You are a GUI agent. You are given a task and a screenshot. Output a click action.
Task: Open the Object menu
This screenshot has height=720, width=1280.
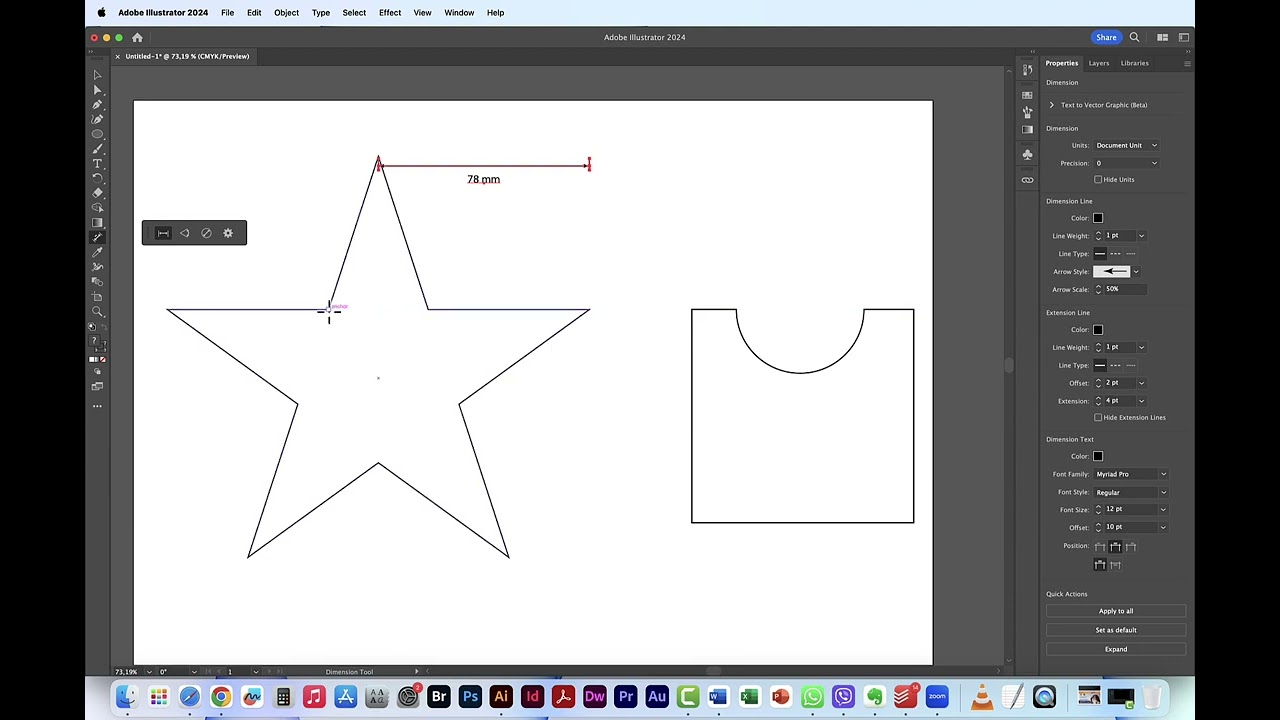click(286, 12)
